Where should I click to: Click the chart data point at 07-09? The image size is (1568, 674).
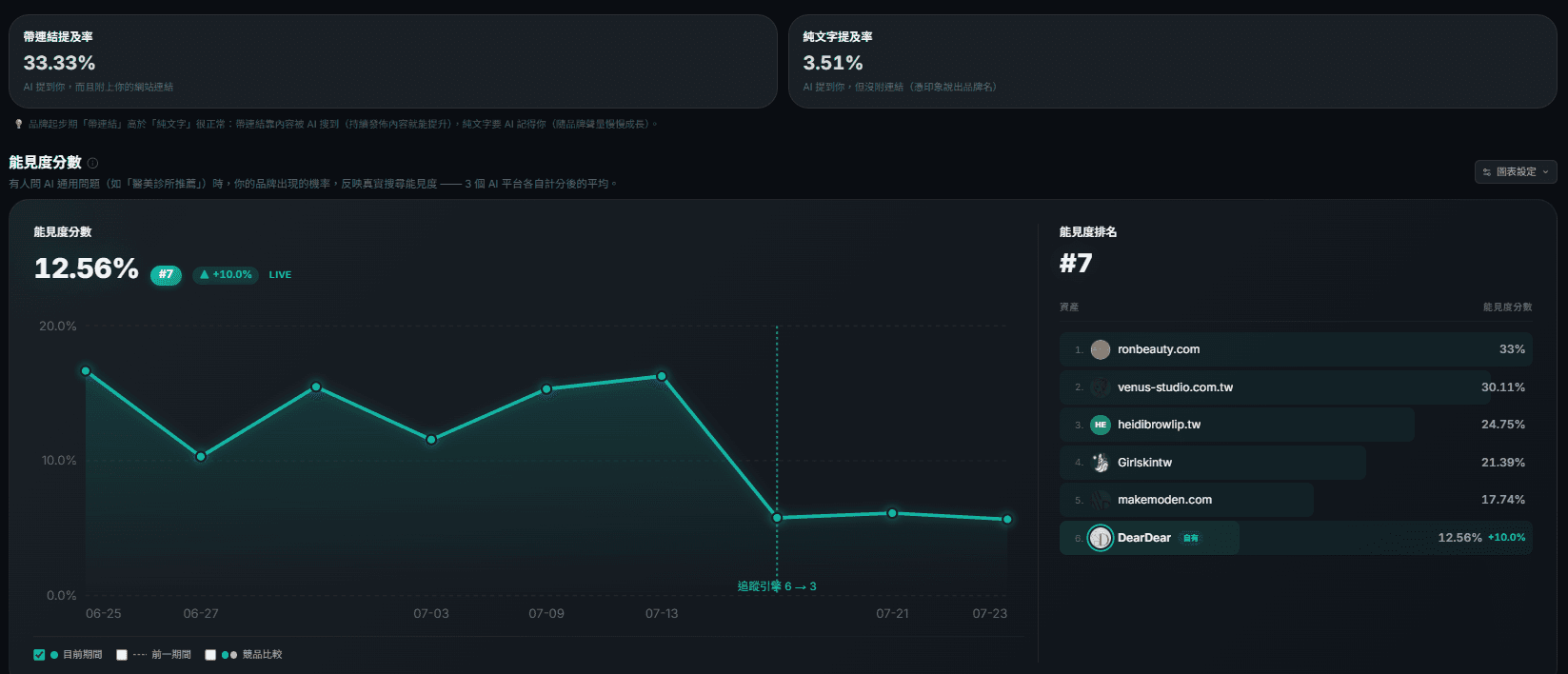[x=546, y=389]
